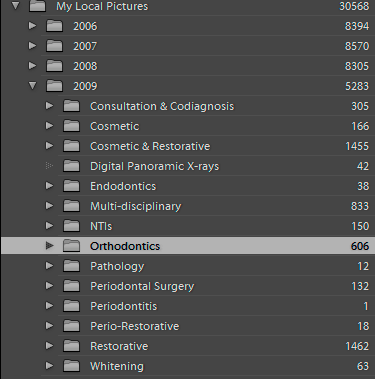Click the Restorative folder icon
375x379 pixels.
tap(71, 346)
